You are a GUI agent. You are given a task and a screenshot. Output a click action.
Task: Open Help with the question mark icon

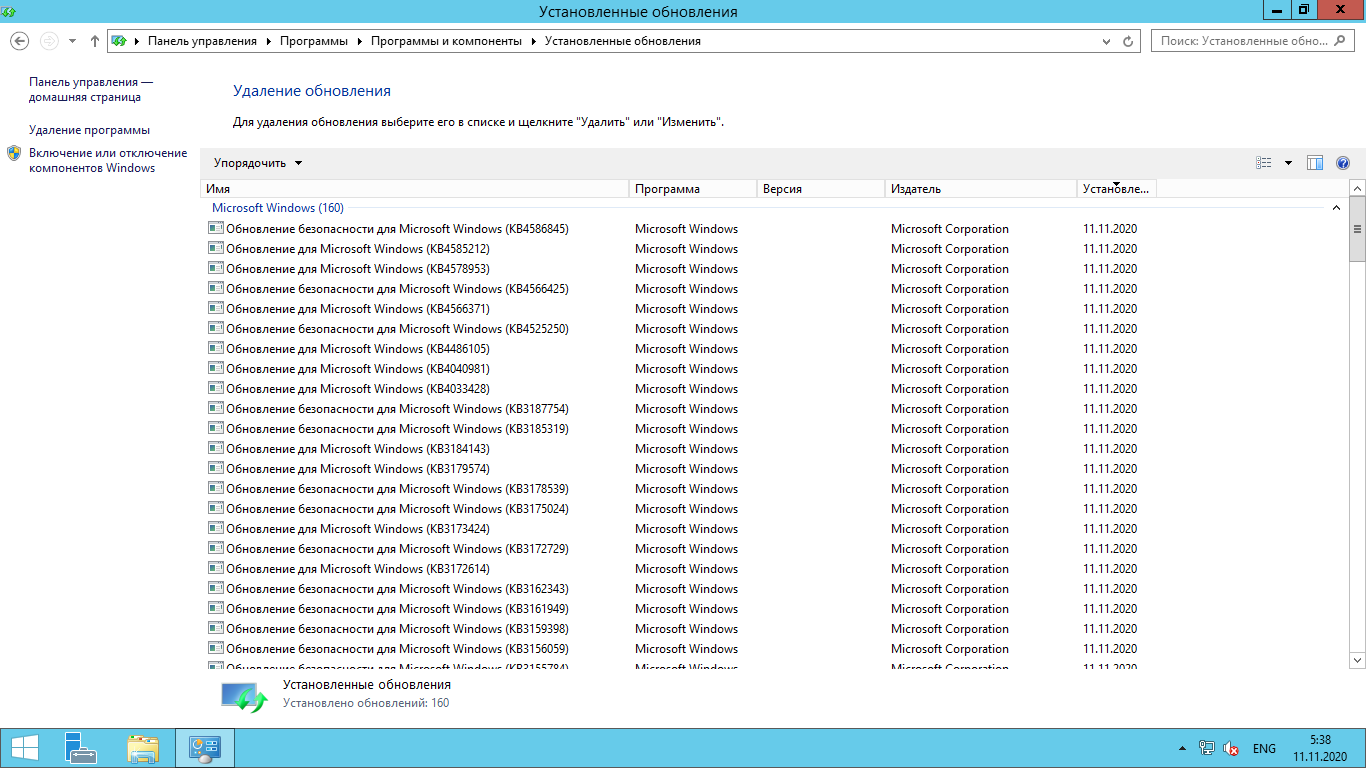[1343, 163]
